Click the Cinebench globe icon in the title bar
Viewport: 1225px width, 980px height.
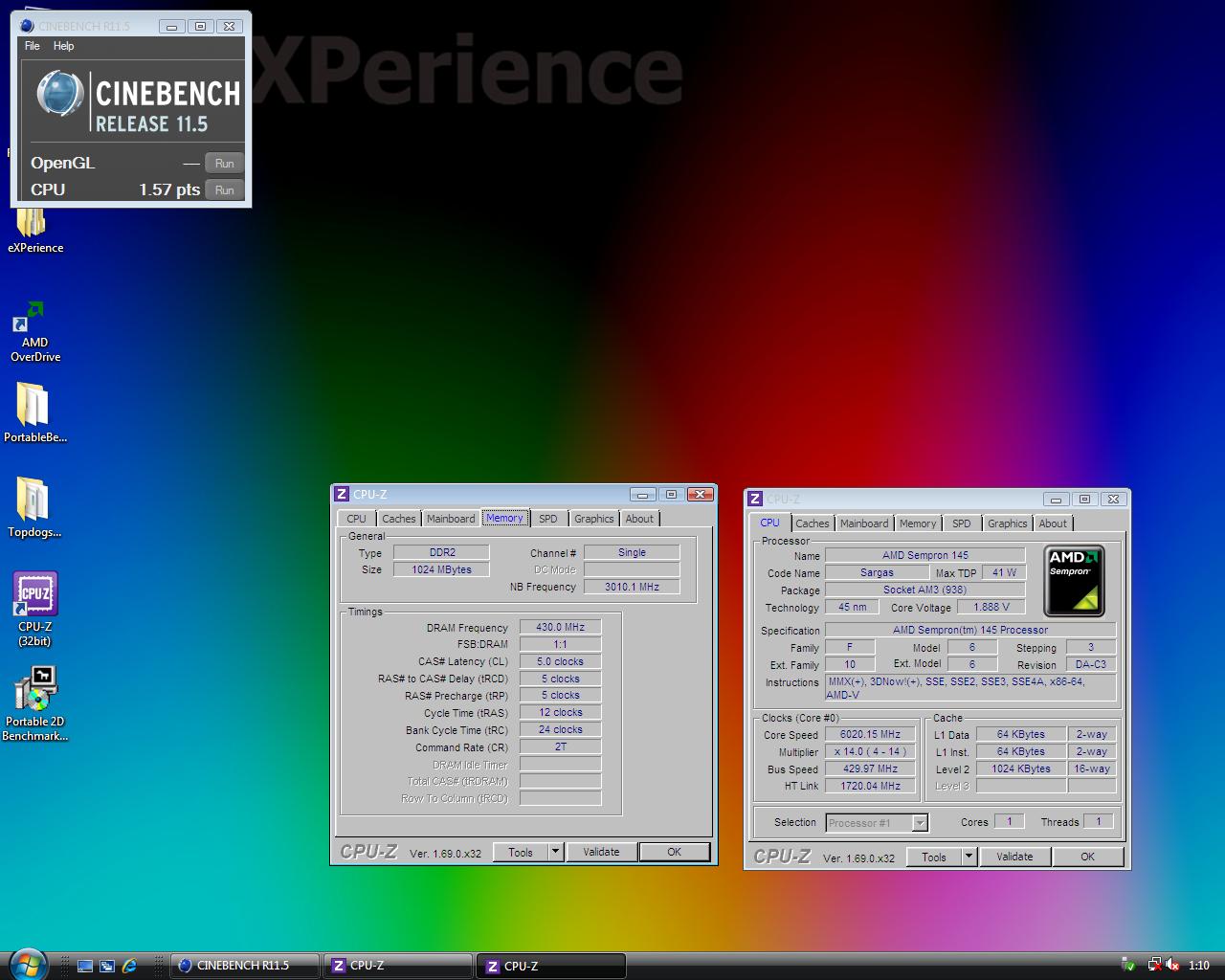coord(27,26)
